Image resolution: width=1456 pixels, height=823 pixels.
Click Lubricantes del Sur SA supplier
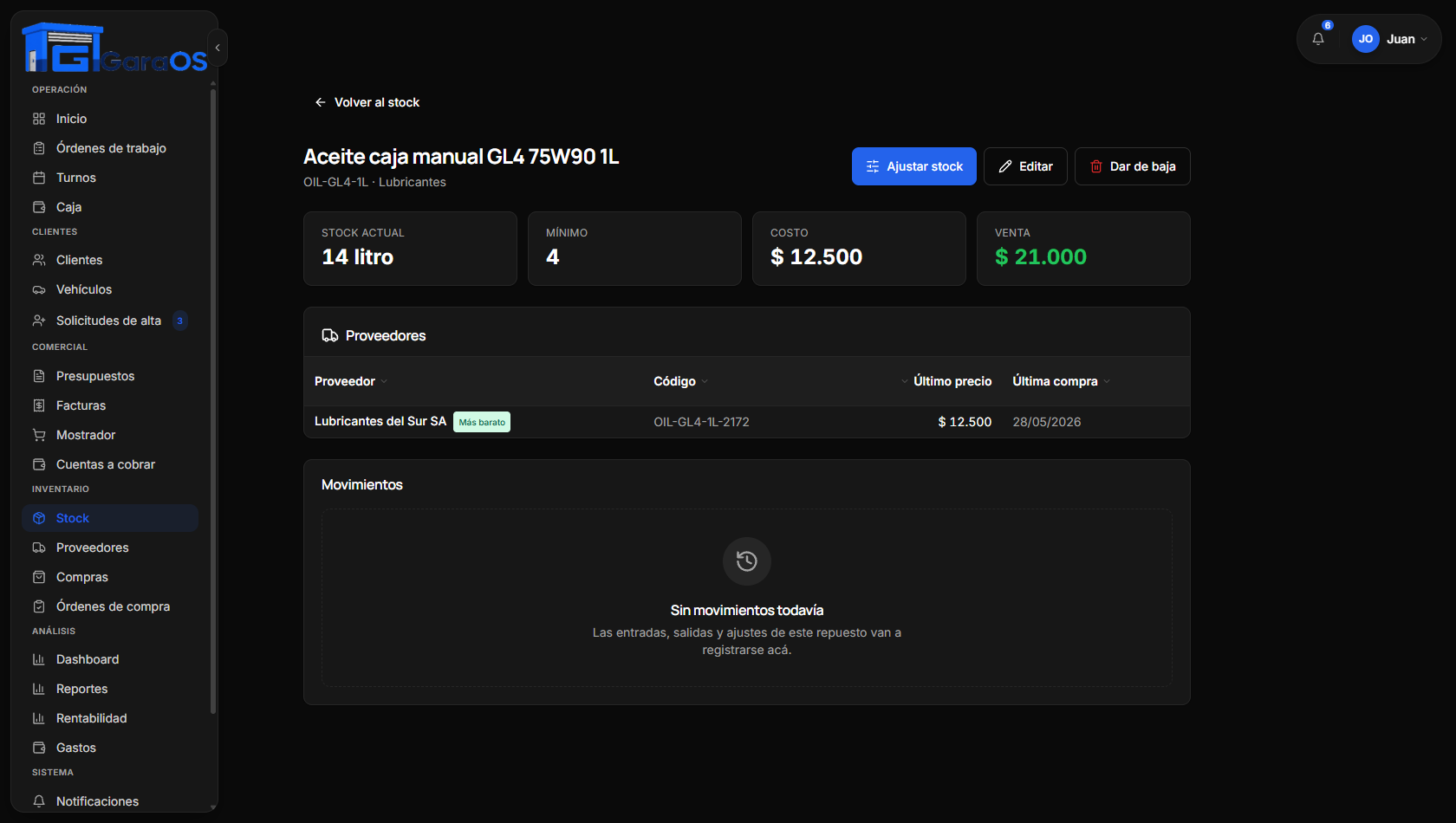[x=380, y=421]
